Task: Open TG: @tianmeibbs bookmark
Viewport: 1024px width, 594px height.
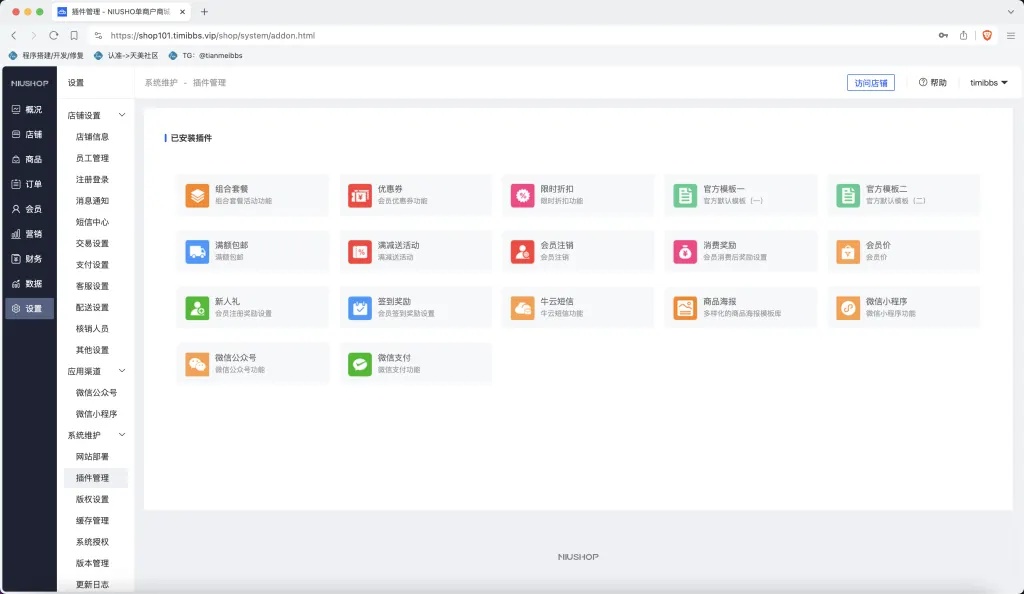Action: 206,55
